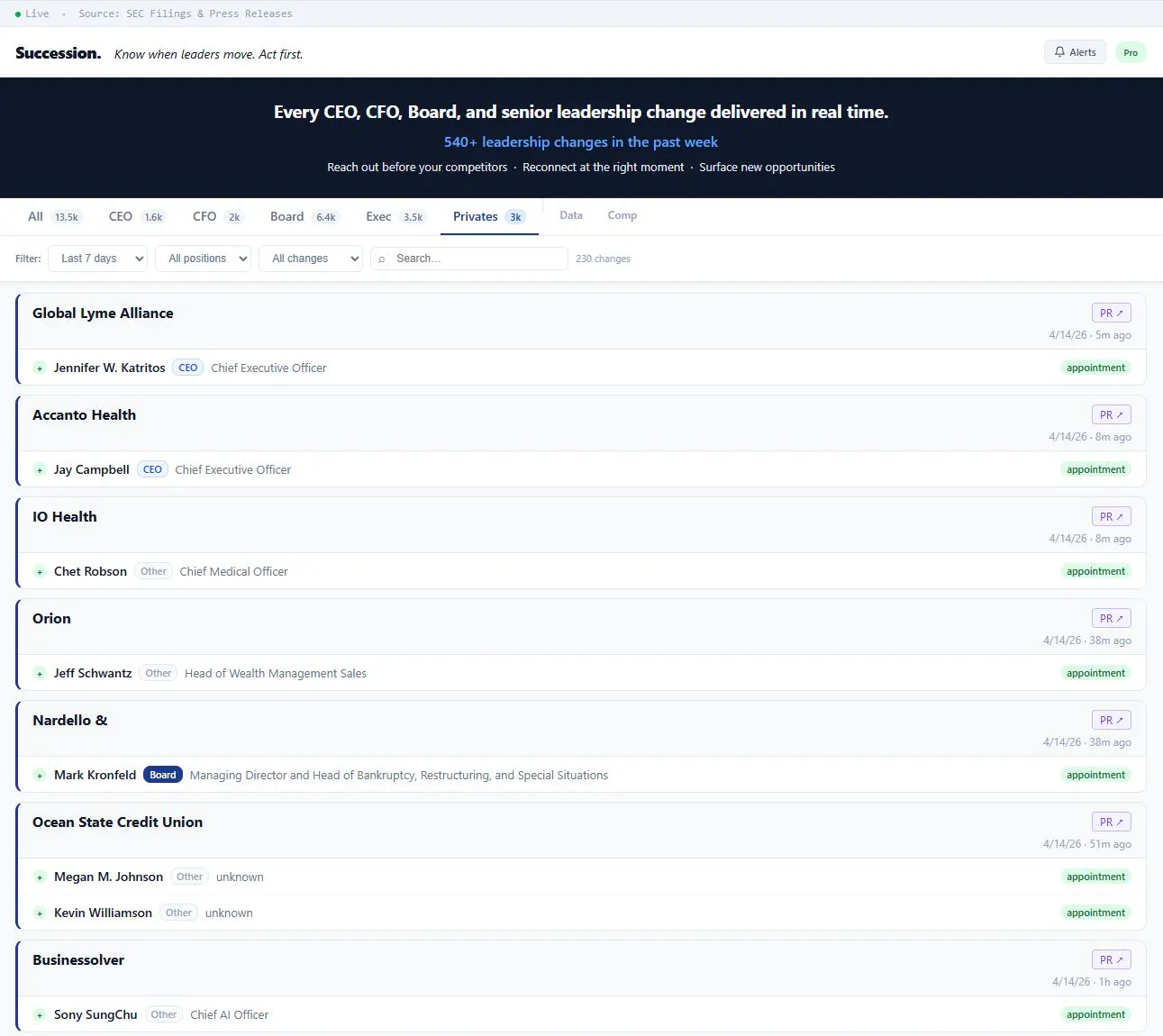Click the appointment tag for Jeff Schwantz
Viewport: 1163px width, 1036px height.
pos(1095,673)
